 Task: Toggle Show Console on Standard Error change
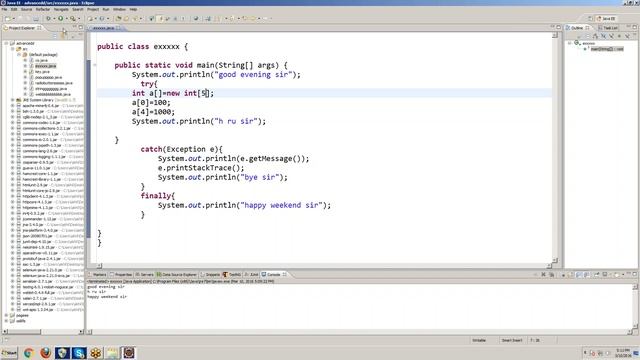point(587,274)
